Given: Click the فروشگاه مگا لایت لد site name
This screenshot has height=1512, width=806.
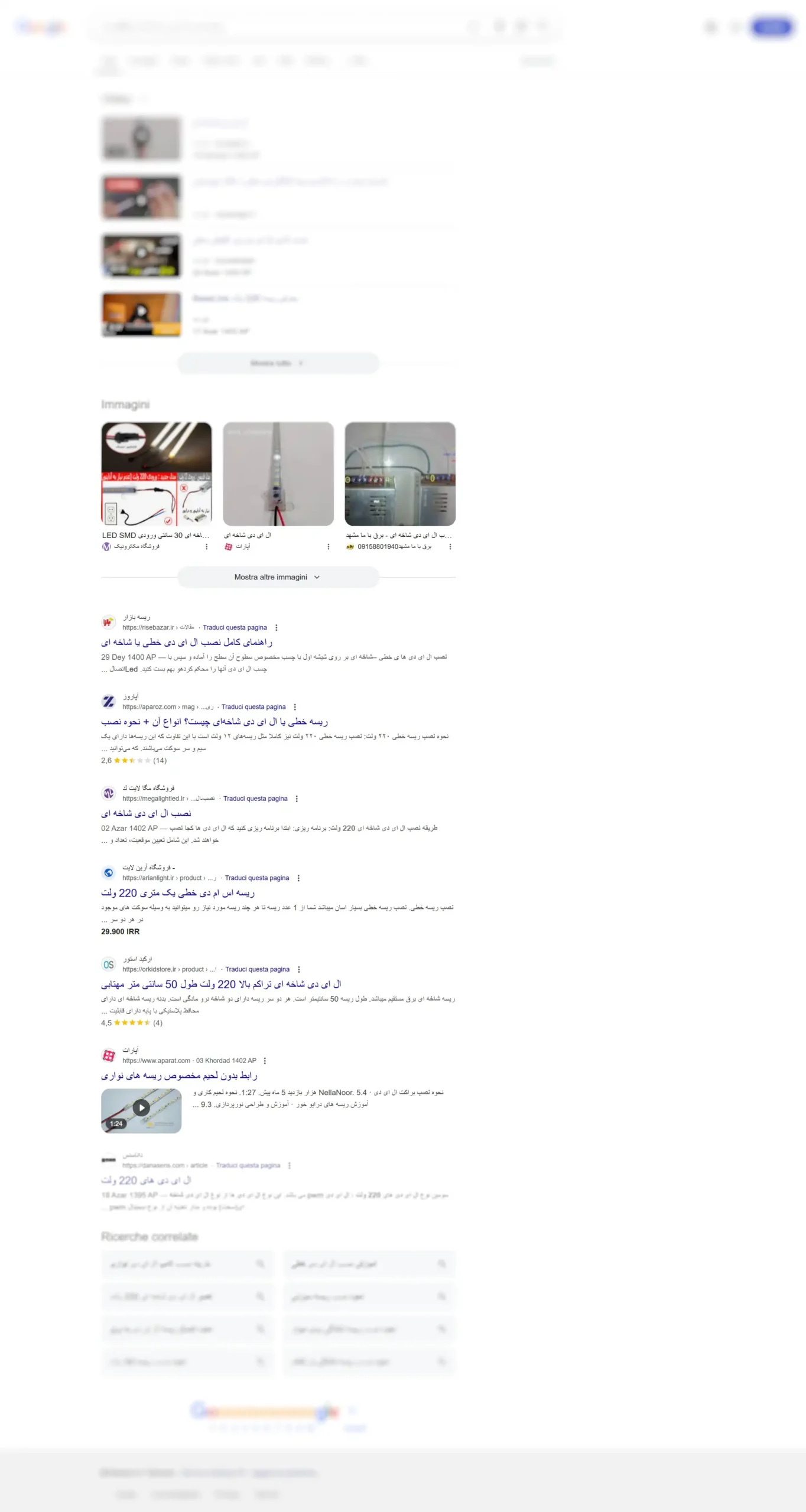Looking at the screenshot, I should point(148,788).
